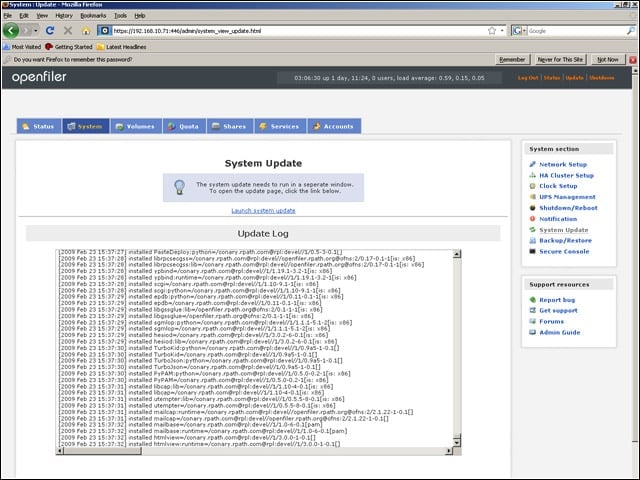
Task: Switch to the Volumes tab
Action: [x=136, y=126]
